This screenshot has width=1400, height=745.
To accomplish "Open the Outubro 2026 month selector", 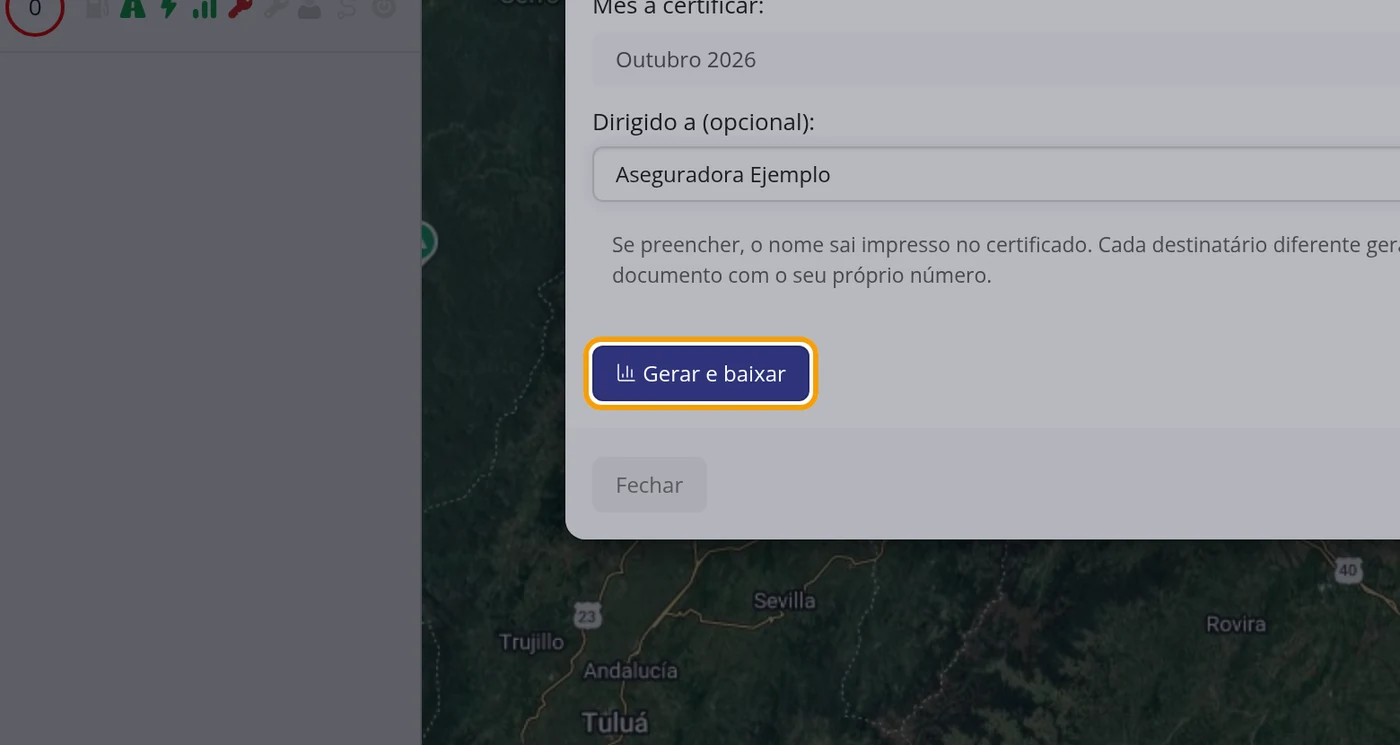I will pyautogui.click(x=996, y=59).
